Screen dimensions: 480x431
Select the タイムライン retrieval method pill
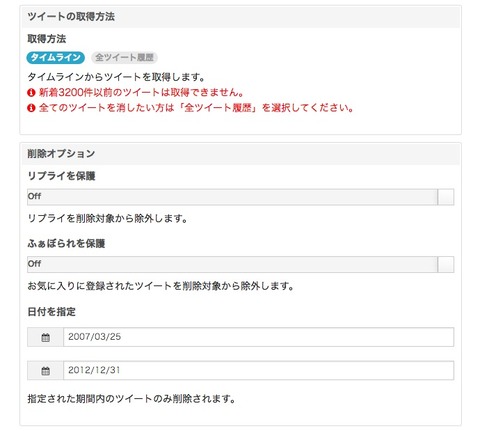tap(55, 57)
